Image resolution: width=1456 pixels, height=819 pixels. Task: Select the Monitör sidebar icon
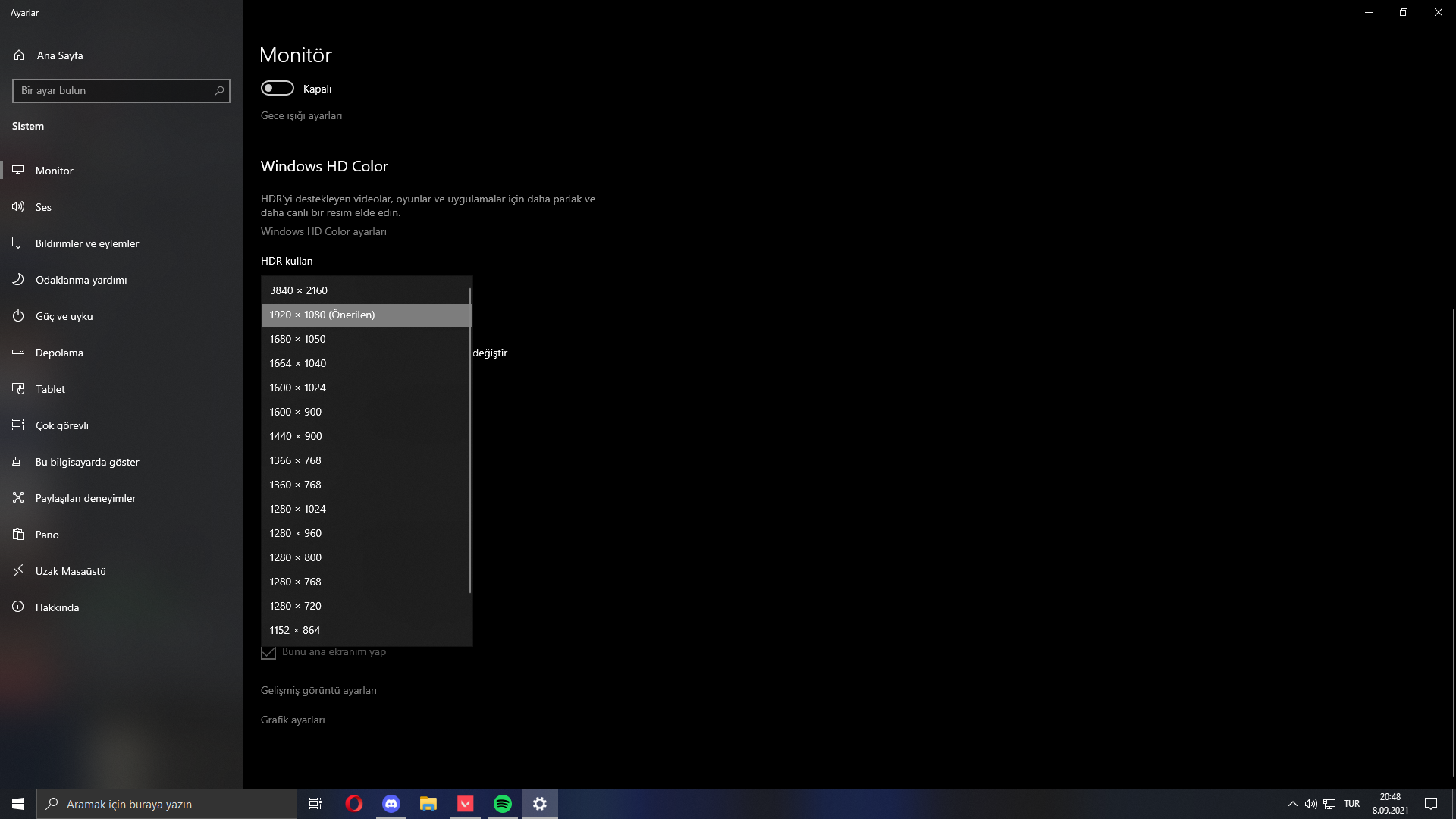tap(18, 171)
